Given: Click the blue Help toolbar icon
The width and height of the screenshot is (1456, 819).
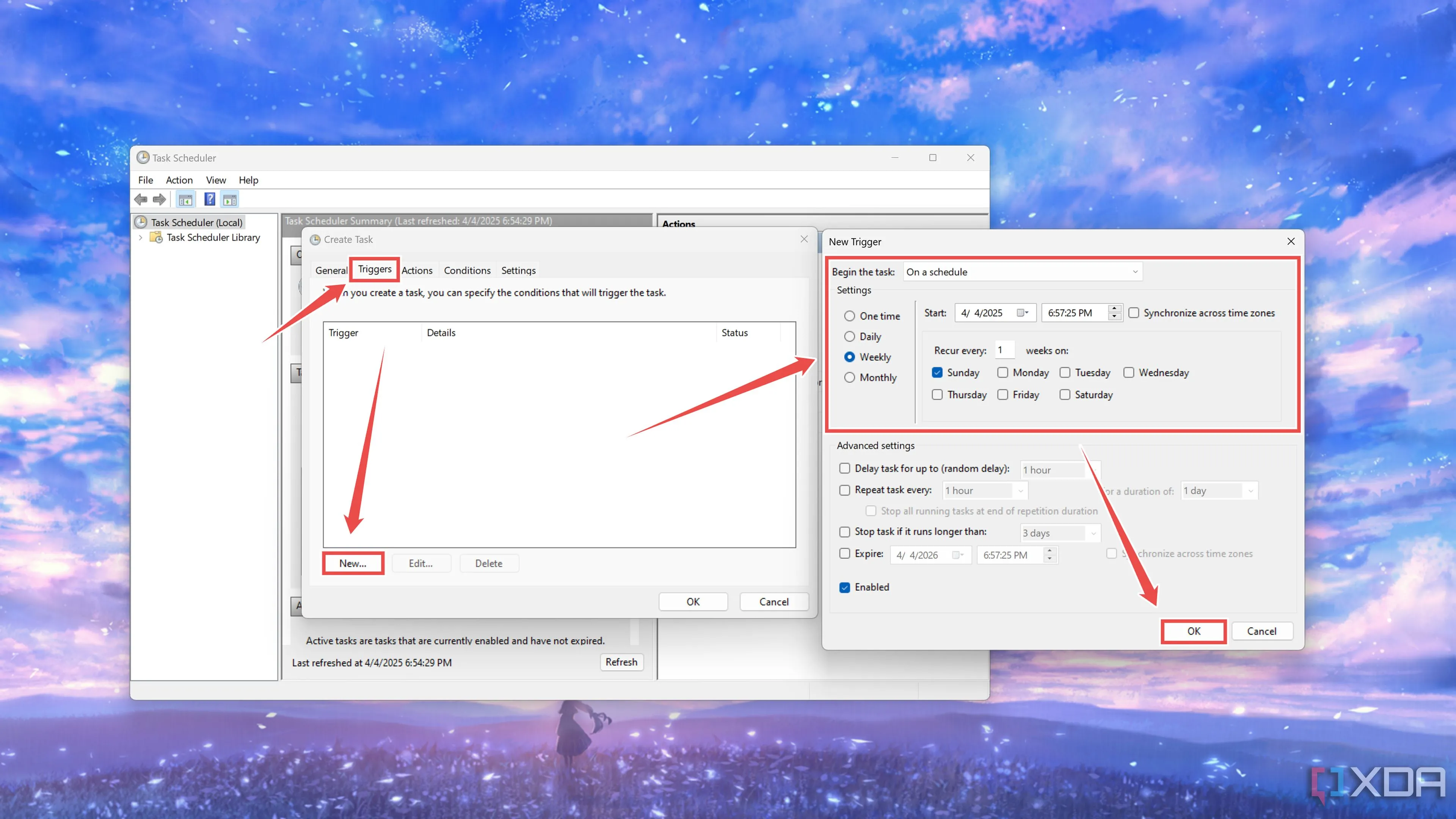Looking at the screenshot, I should [x=210, y=199].
